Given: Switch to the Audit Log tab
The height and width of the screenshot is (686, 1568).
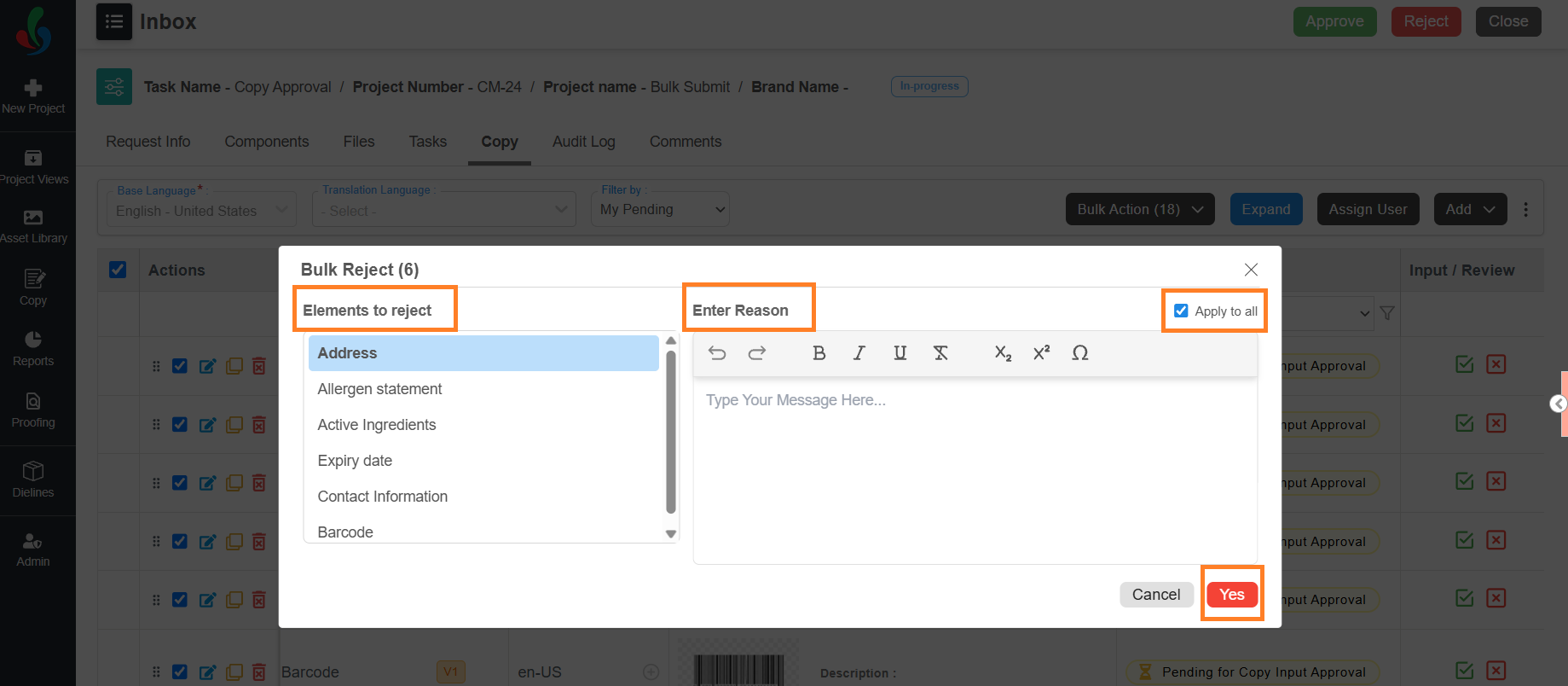Looking at the screenshot, I should pos(583,142).
